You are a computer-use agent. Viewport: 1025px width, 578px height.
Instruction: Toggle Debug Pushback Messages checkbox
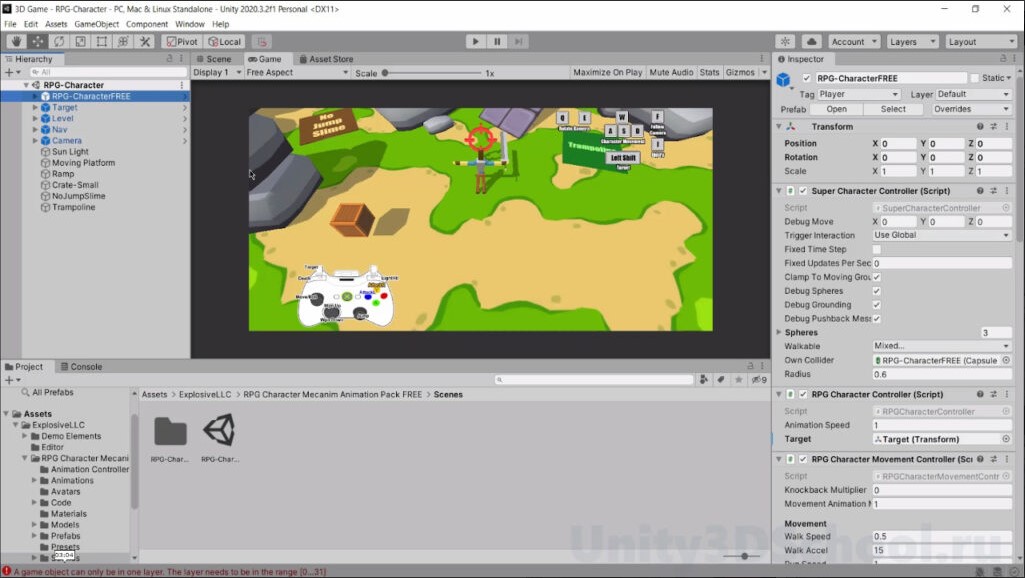[877, 318]
